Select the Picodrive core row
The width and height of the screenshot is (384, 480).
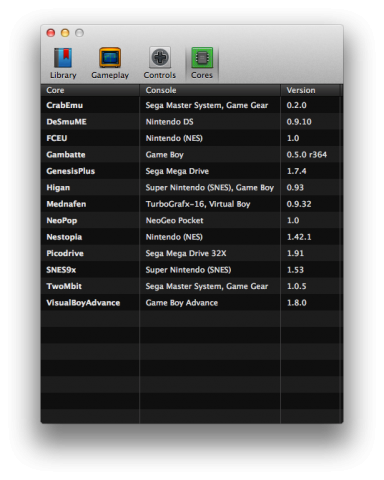[x=192, y=253]
